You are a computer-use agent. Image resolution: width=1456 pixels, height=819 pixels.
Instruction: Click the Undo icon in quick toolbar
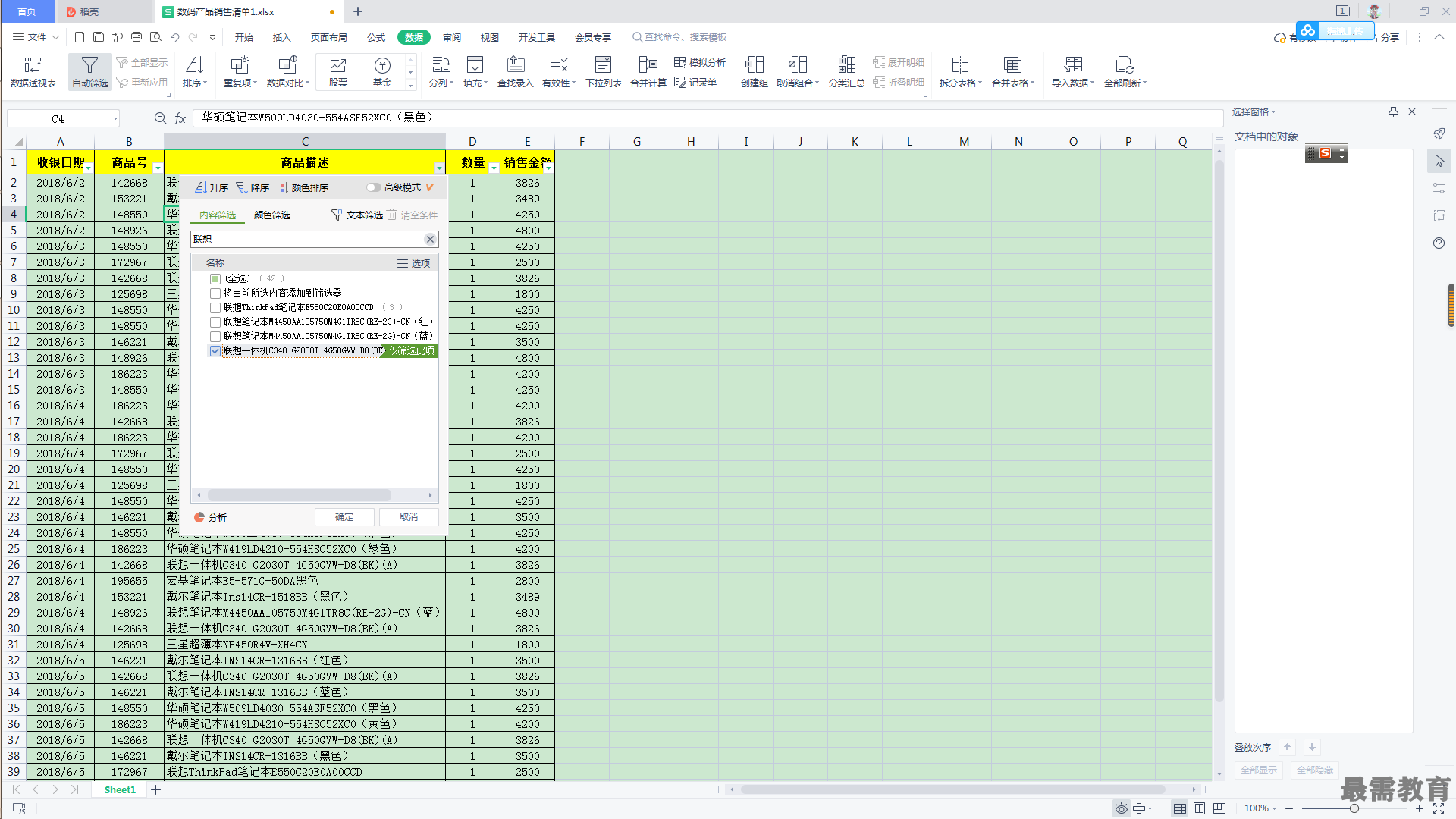click(174, 37)
